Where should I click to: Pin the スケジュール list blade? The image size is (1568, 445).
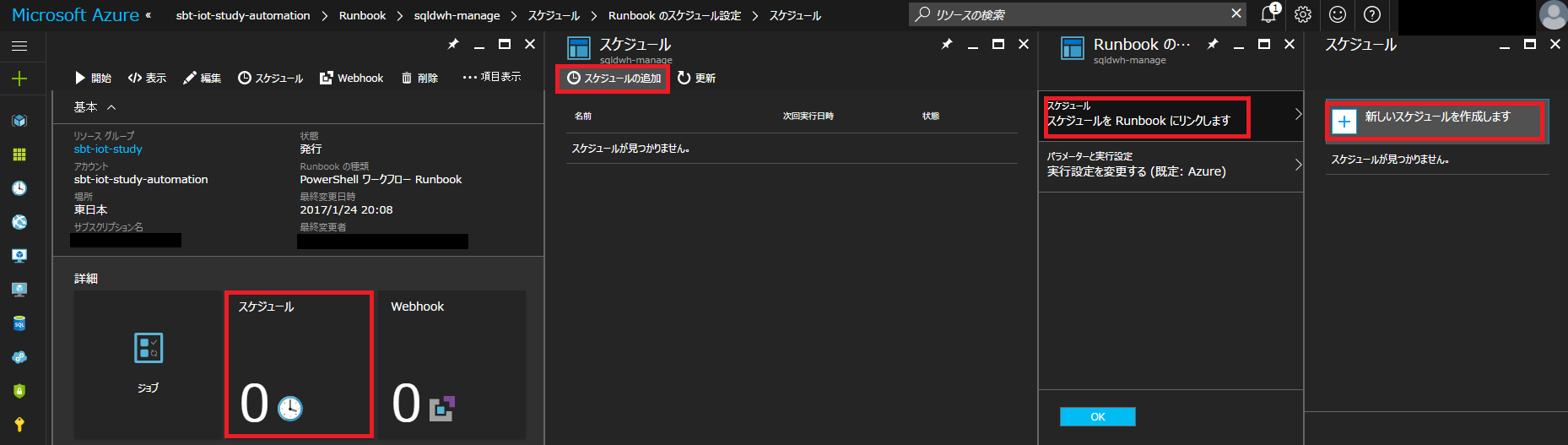coord(947,44)
